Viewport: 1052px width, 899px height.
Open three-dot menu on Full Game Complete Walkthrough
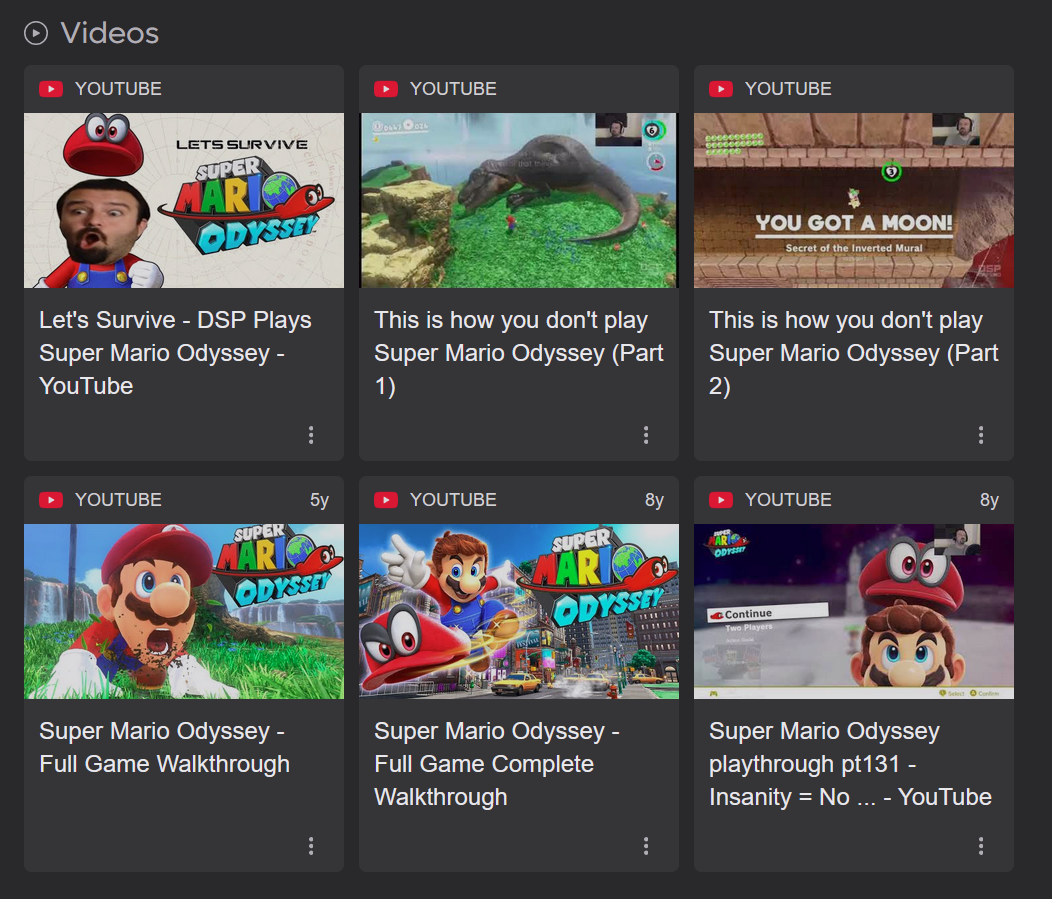point(646,846)
